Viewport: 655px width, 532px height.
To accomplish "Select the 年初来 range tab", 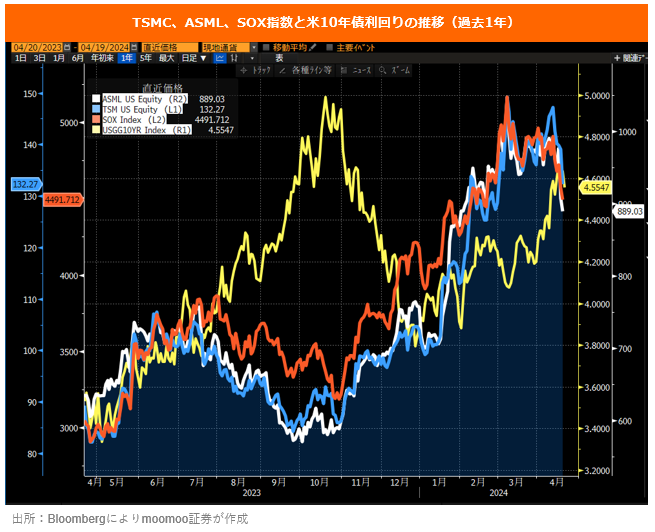I will [102, 58].
